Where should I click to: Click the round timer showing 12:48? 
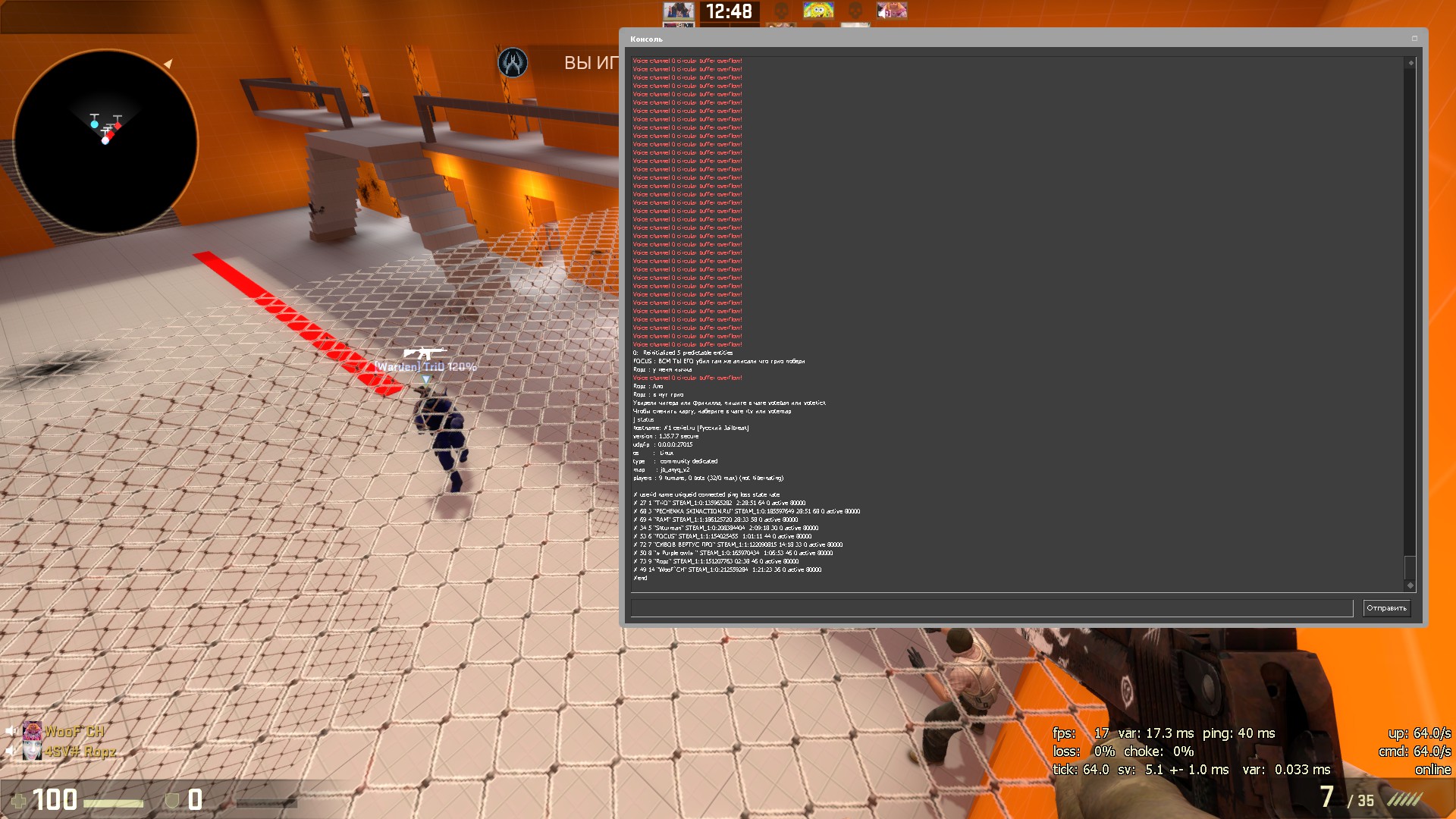pos(729,11)
